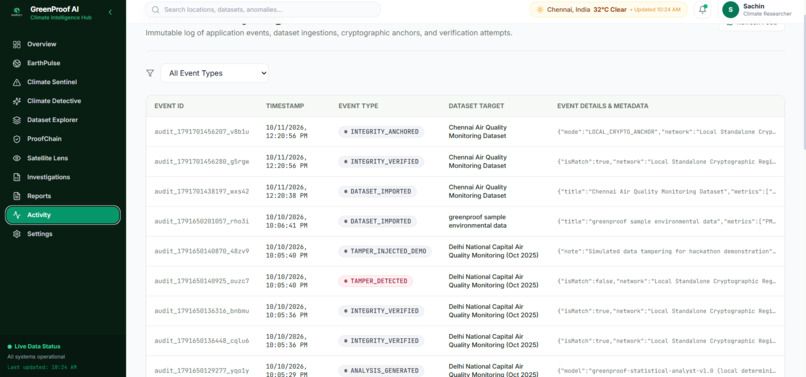The image size is (806, 377).
Task: Click DATASET_IMPORTED badge in Chennai dataset row
Action: [x=377, y=192]
